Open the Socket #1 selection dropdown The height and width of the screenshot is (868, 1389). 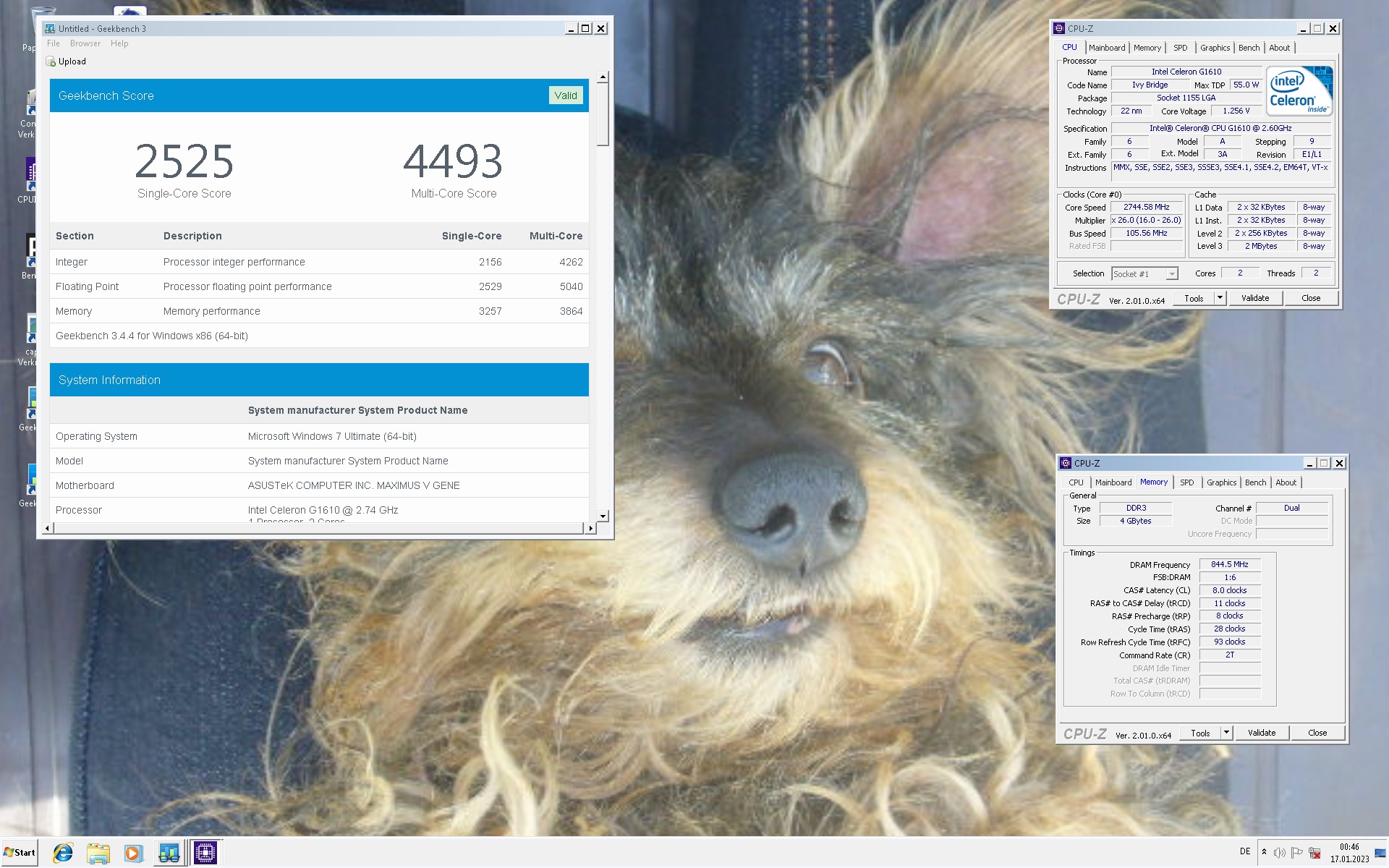coord(1172,273)
